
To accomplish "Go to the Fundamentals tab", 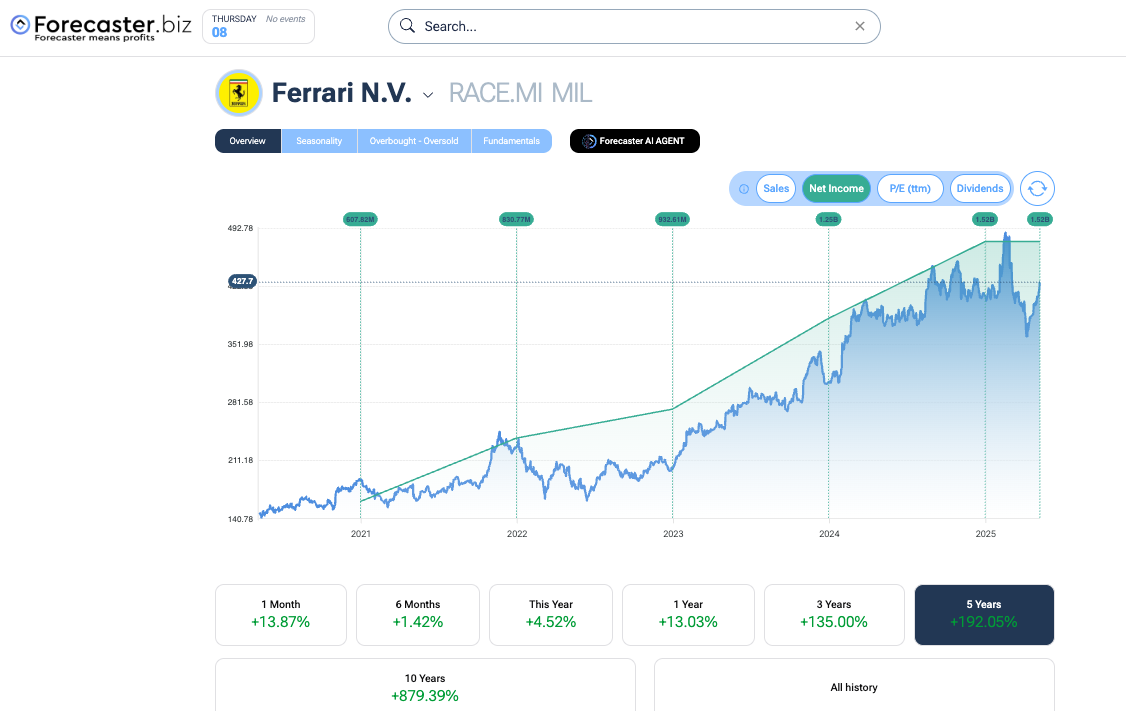I will [511, 141].
